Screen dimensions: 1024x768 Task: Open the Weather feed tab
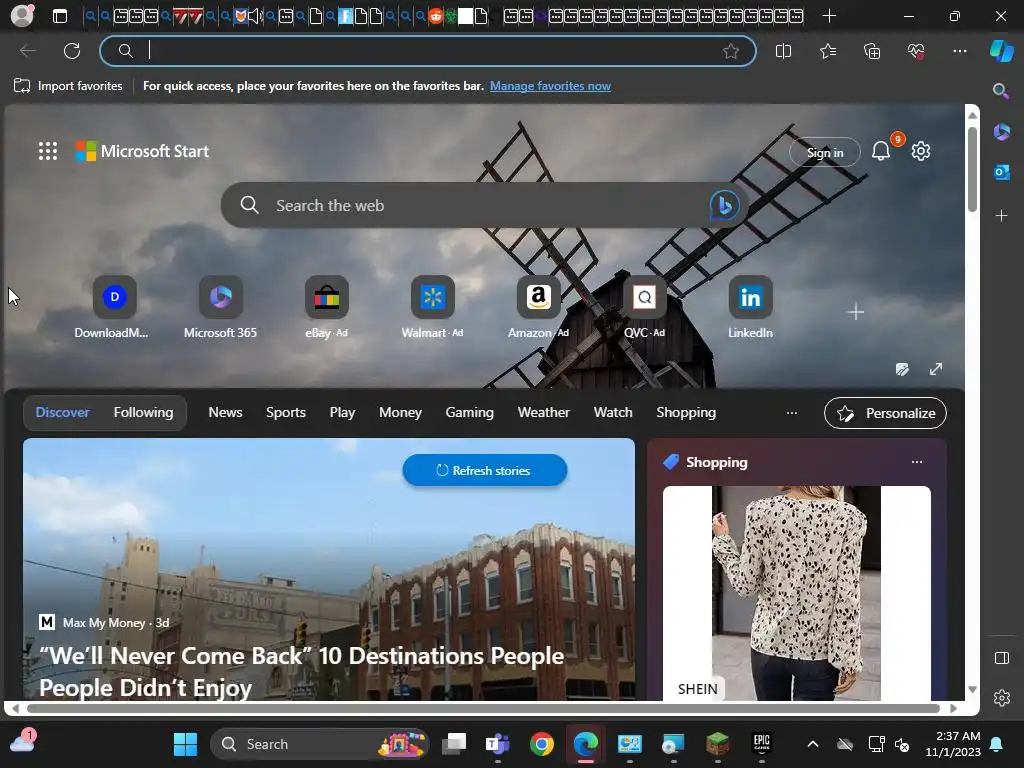pos(544,413)
